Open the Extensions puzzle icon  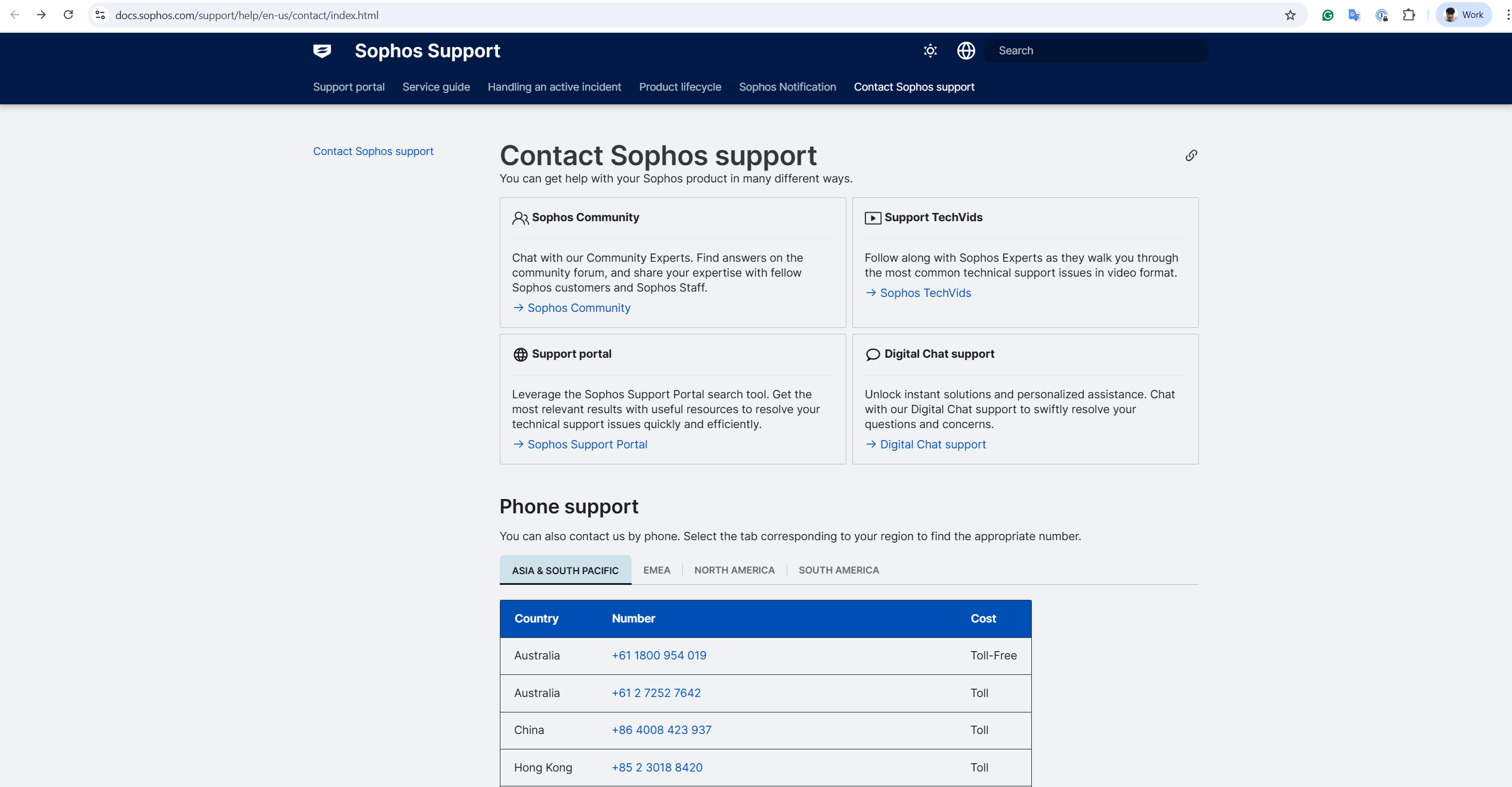1409,15
